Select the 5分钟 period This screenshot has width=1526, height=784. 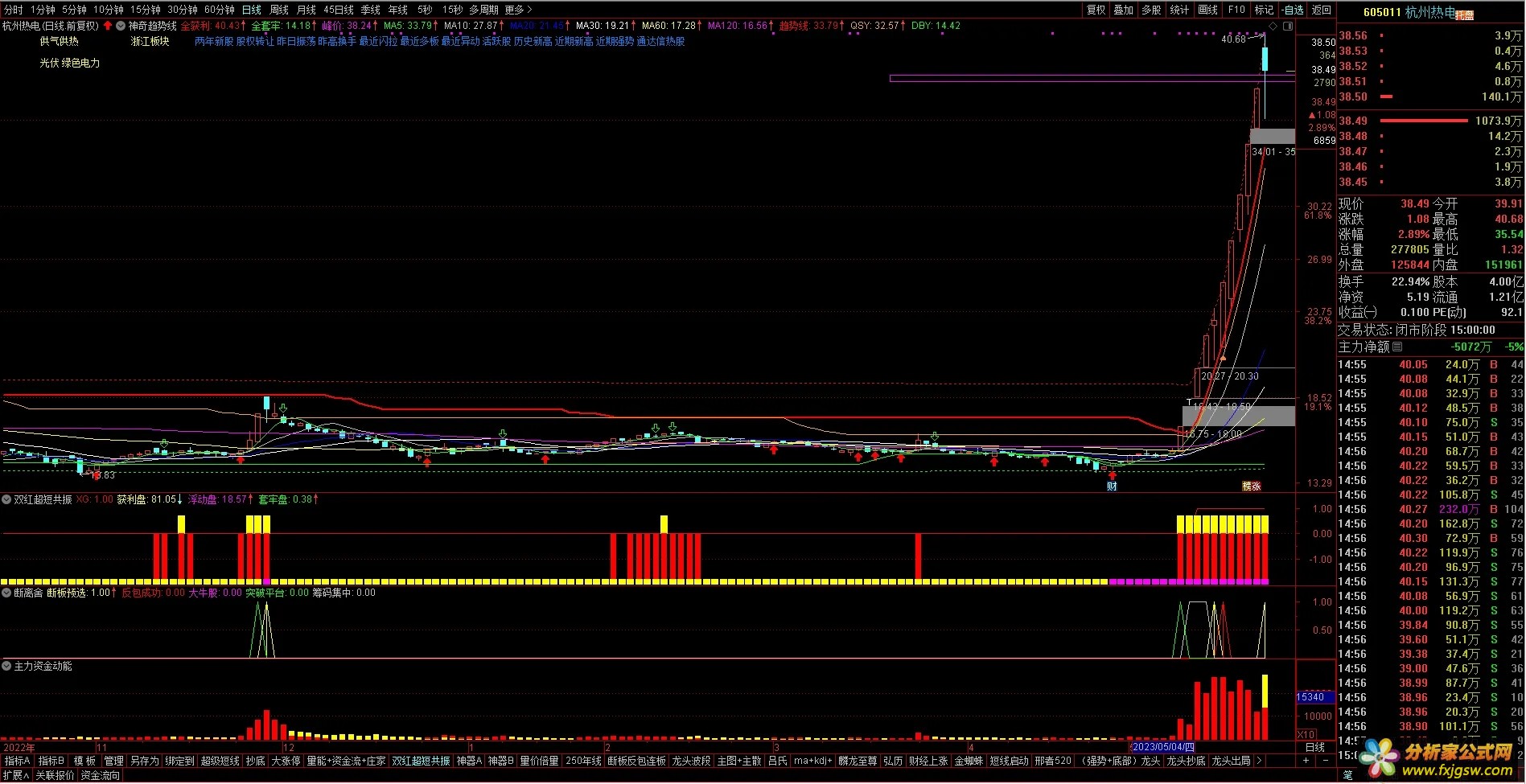pos(74,10)
